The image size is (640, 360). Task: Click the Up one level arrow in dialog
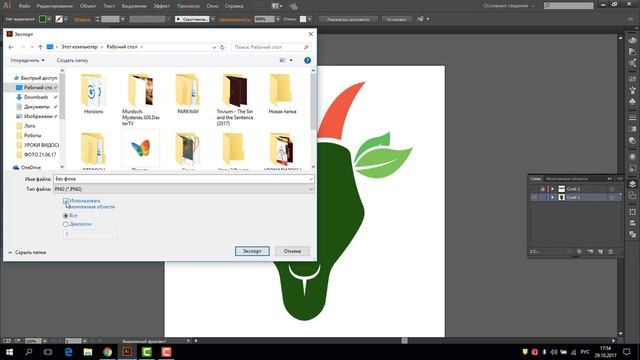click(x=40, y=47)
